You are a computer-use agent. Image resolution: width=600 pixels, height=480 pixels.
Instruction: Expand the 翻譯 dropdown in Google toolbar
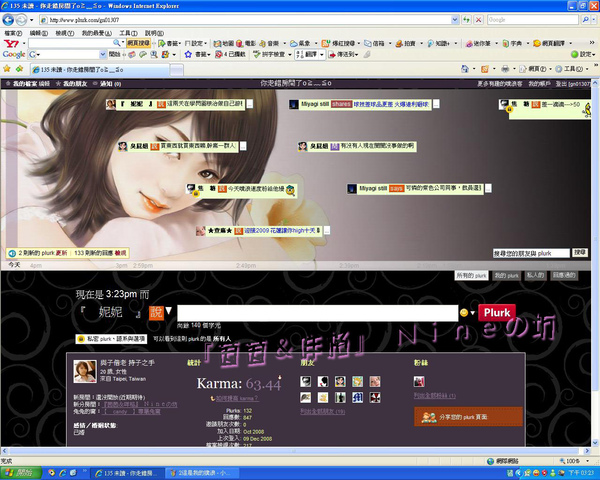pyautogui.click(x=321, y=55)
